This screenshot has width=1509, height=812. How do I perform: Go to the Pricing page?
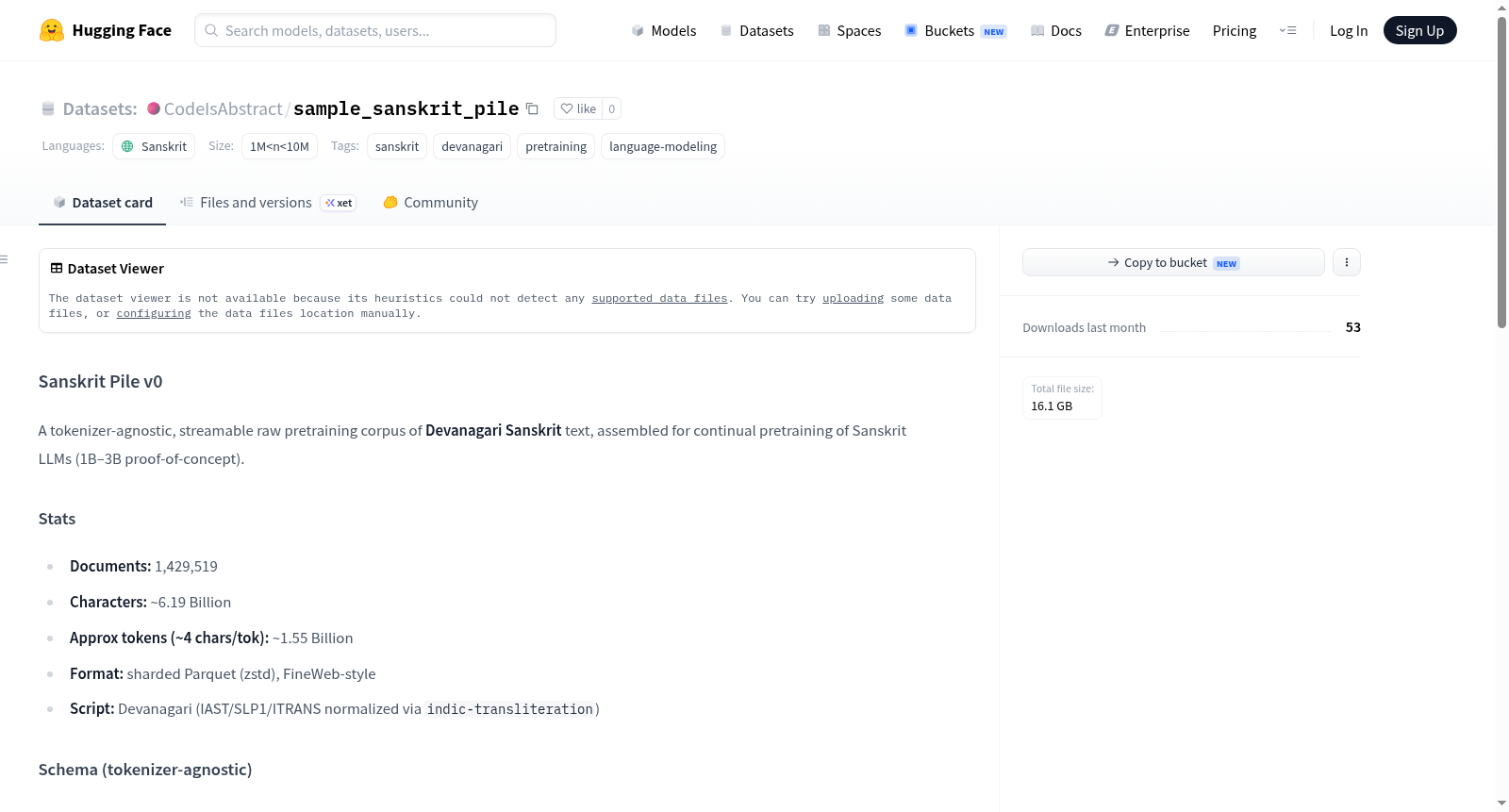(x=1235, y=30)
